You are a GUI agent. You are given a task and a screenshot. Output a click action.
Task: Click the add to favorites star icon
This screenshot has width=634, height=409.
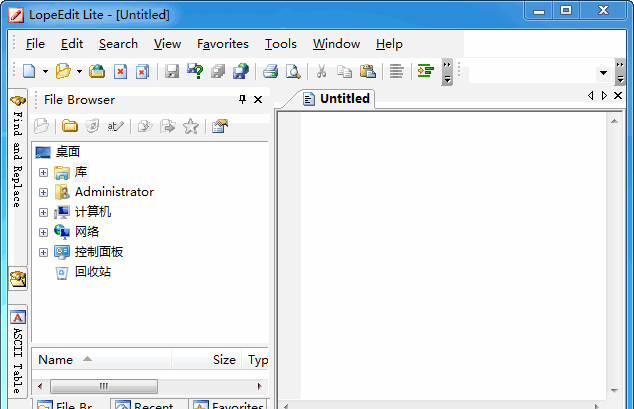(x=190, y=126)
